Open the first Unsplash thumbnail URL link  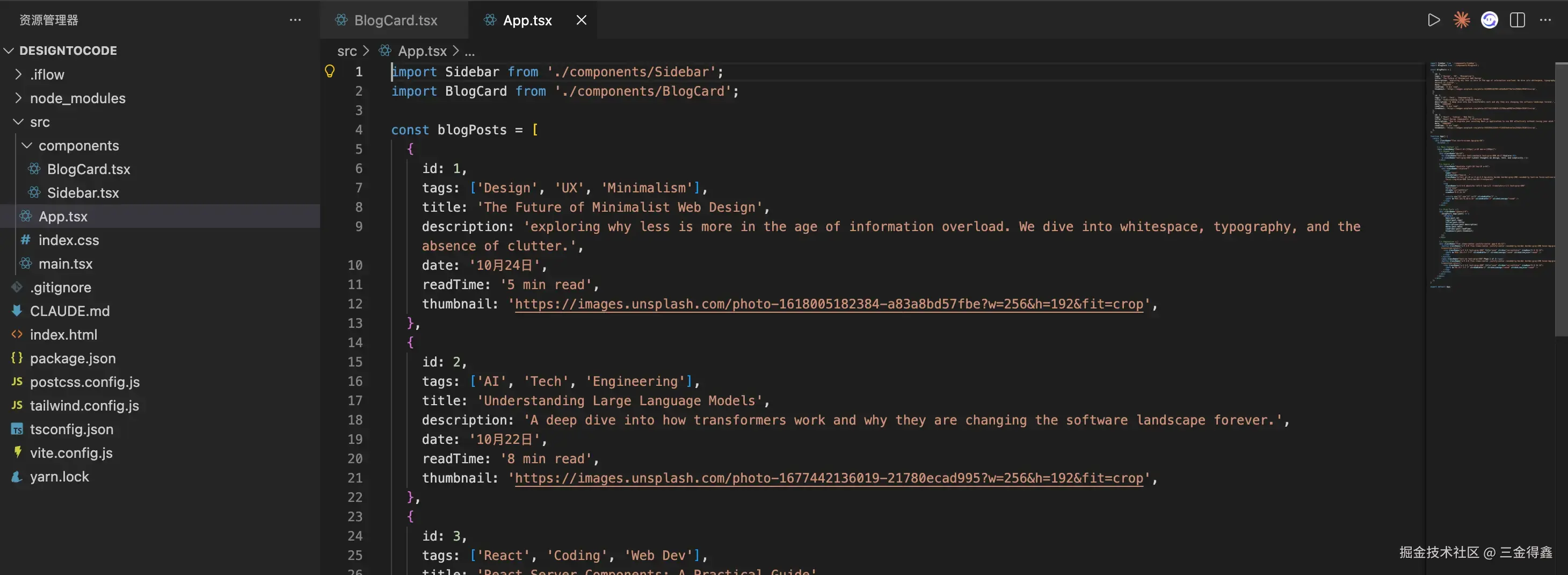[829, 304]
